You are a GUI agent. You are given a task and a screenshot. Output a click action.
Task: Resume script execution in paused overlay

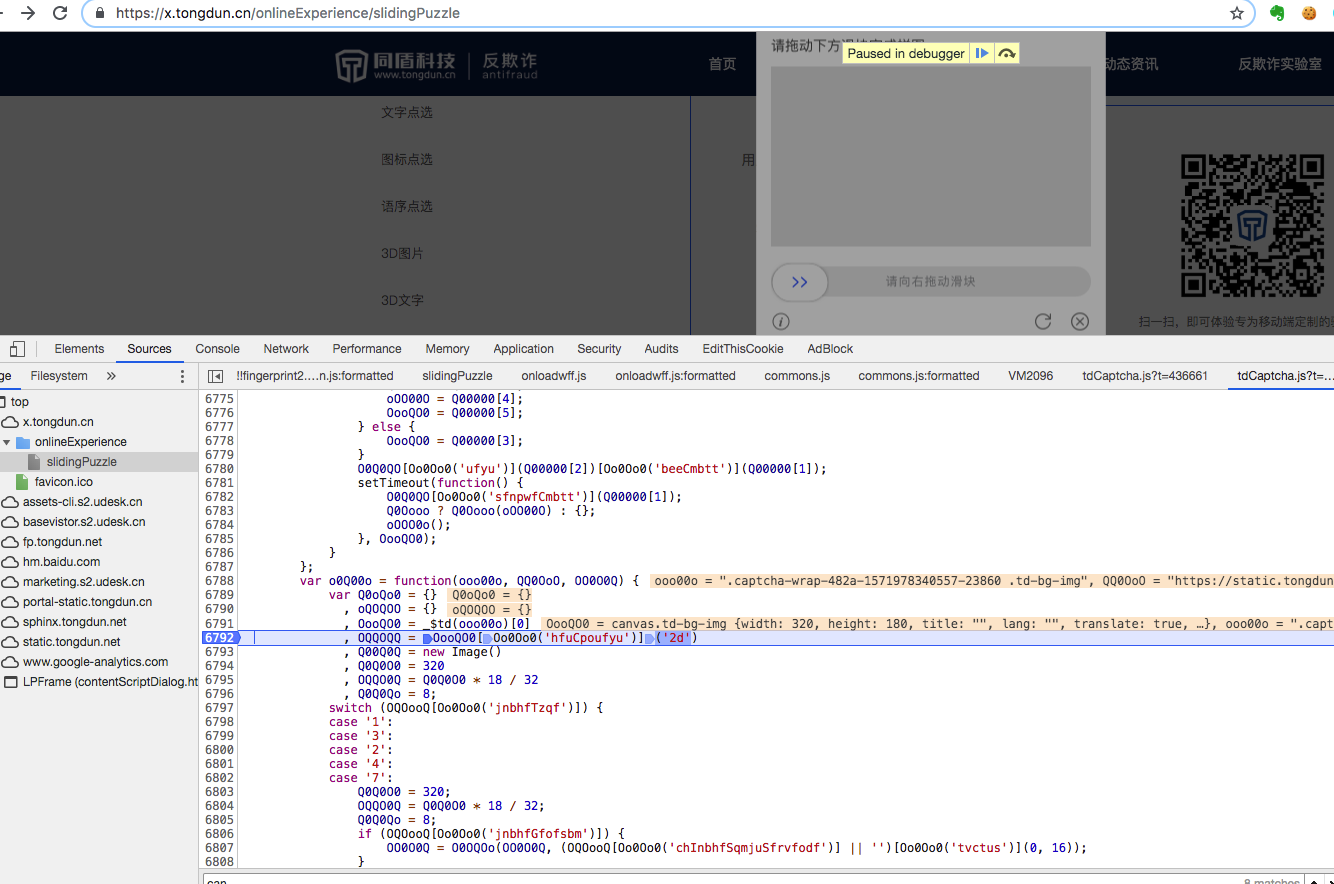point(982,53)
